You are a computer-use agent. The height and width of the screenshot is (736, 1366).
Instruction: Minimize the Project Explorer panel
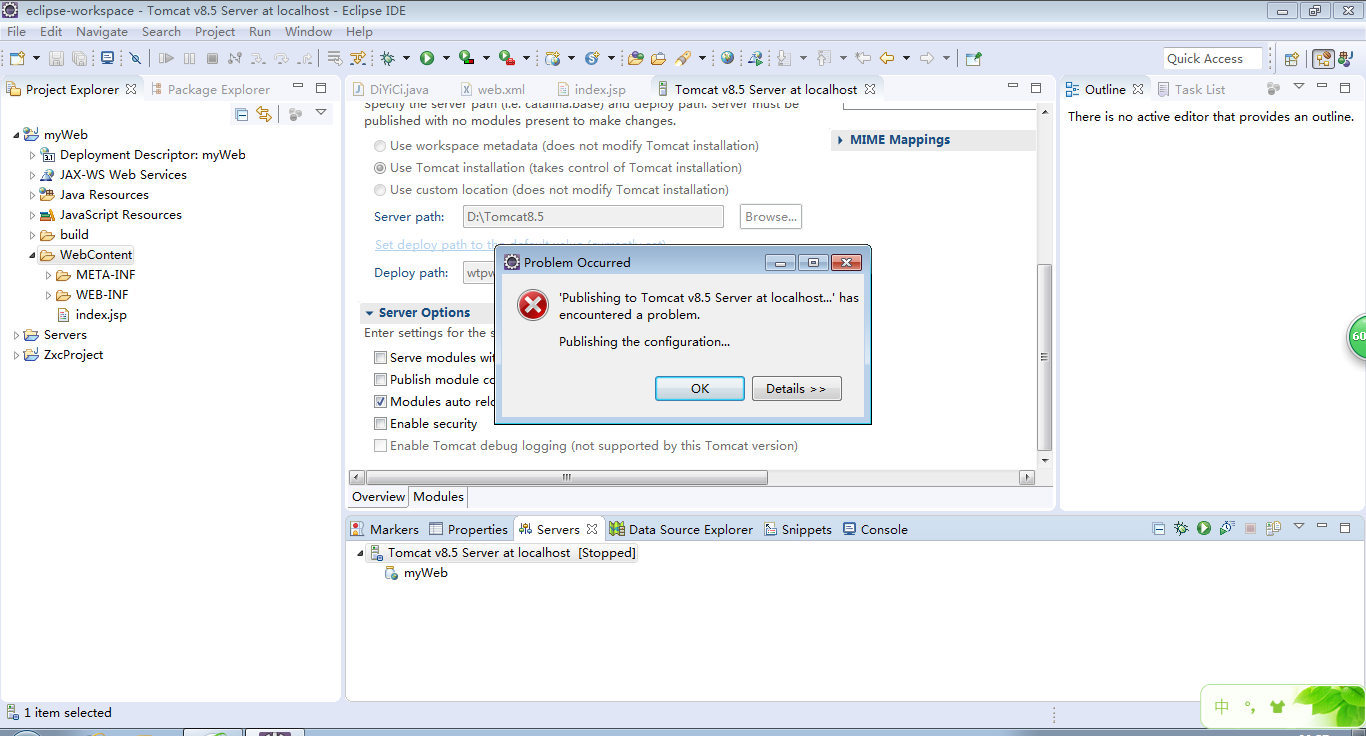coord(298,88)
